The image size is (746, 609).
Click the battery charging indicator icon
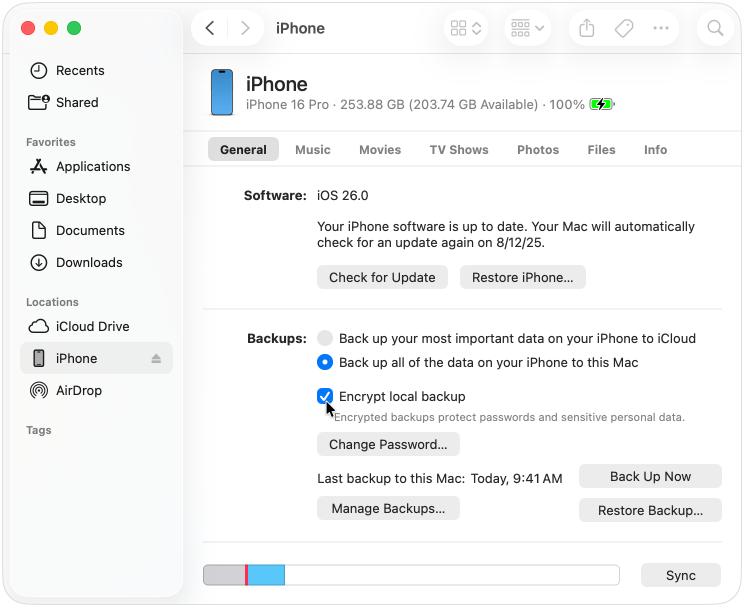[602, 104]
